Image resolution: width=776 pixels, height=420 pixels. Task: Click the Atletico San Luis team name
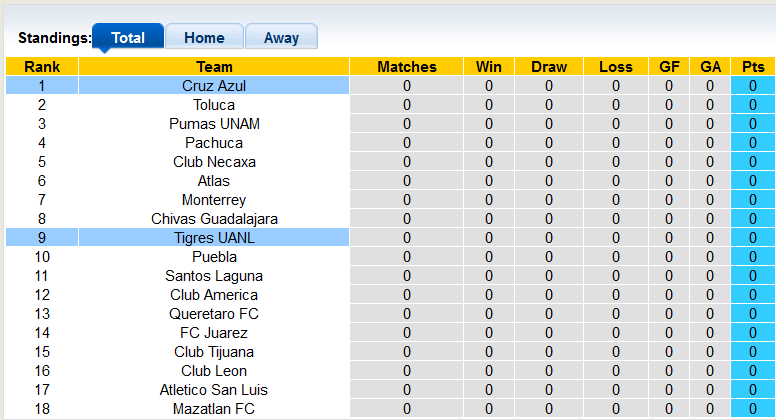point(214,390)
